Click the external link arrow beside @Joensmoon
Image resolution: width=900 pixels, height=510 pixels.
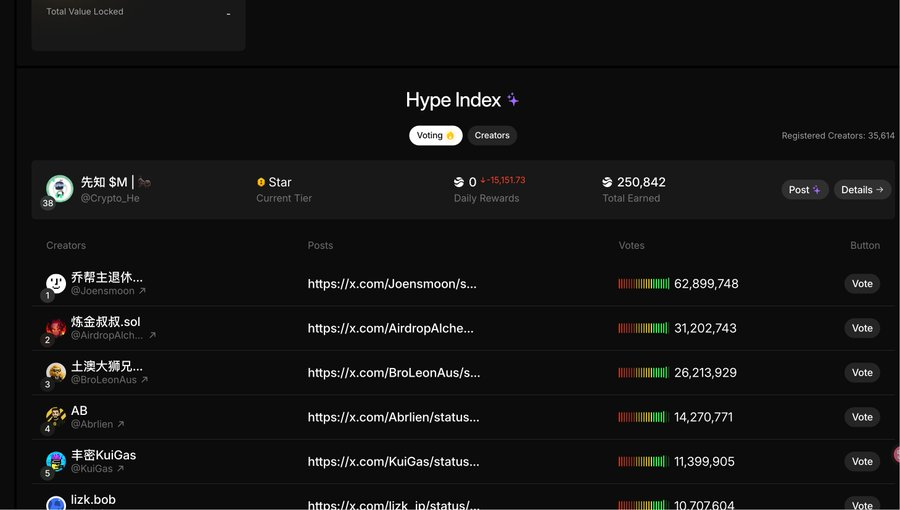(x=142, y=291)
